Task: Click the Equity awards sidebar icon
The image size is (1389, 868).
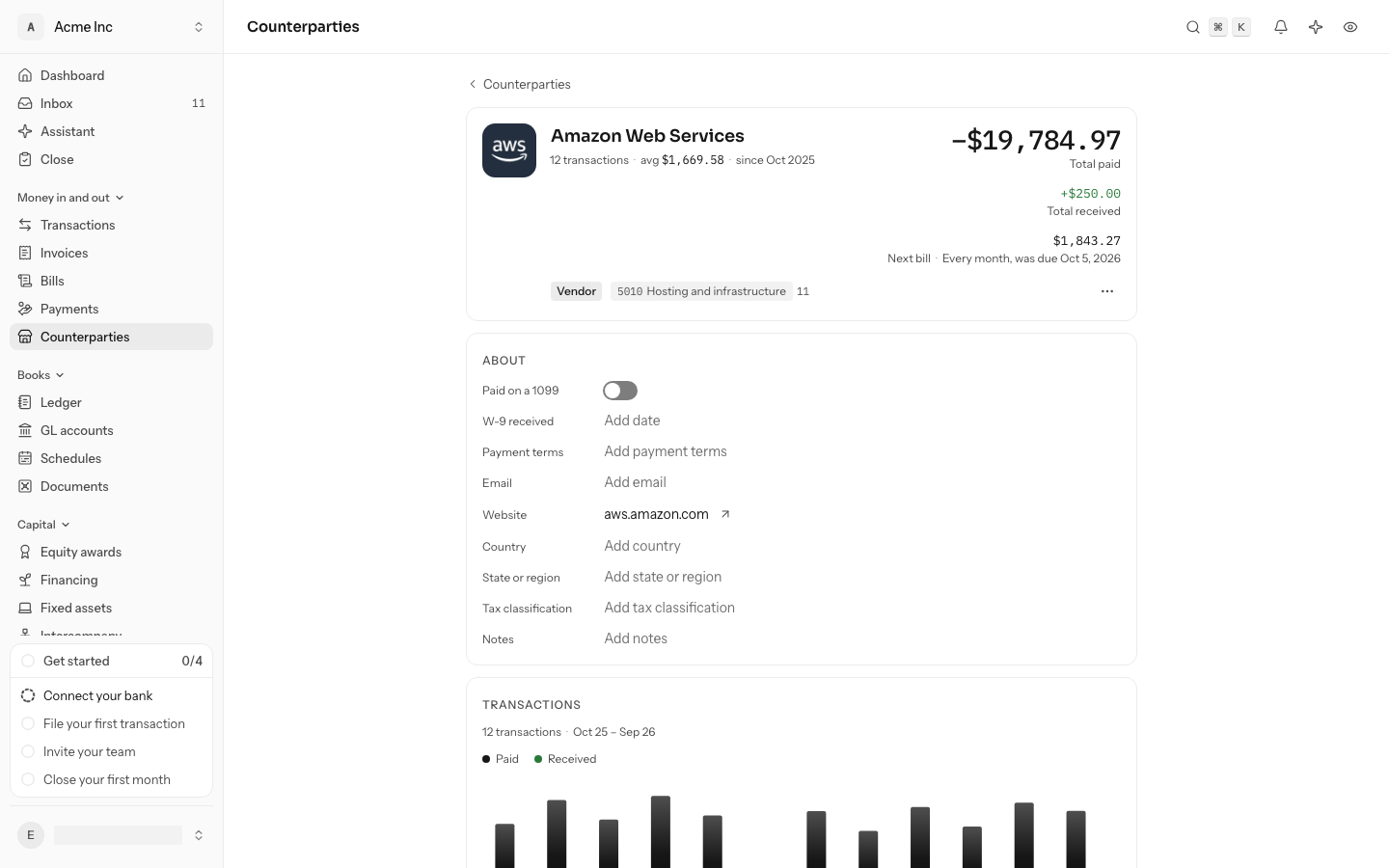Action: point(25,552)
